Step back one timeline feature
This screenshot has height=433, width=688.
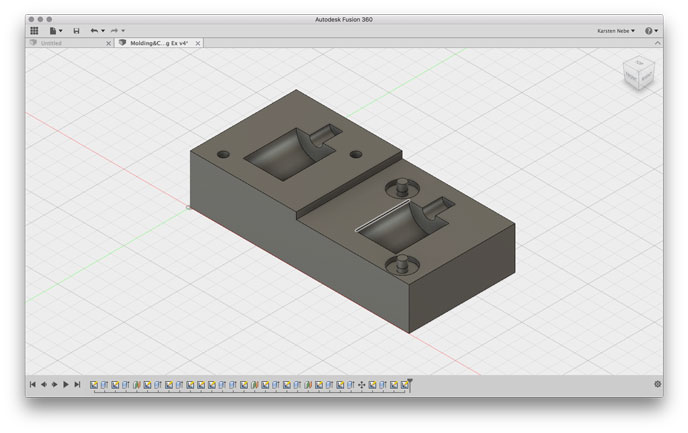coord(44,384)
